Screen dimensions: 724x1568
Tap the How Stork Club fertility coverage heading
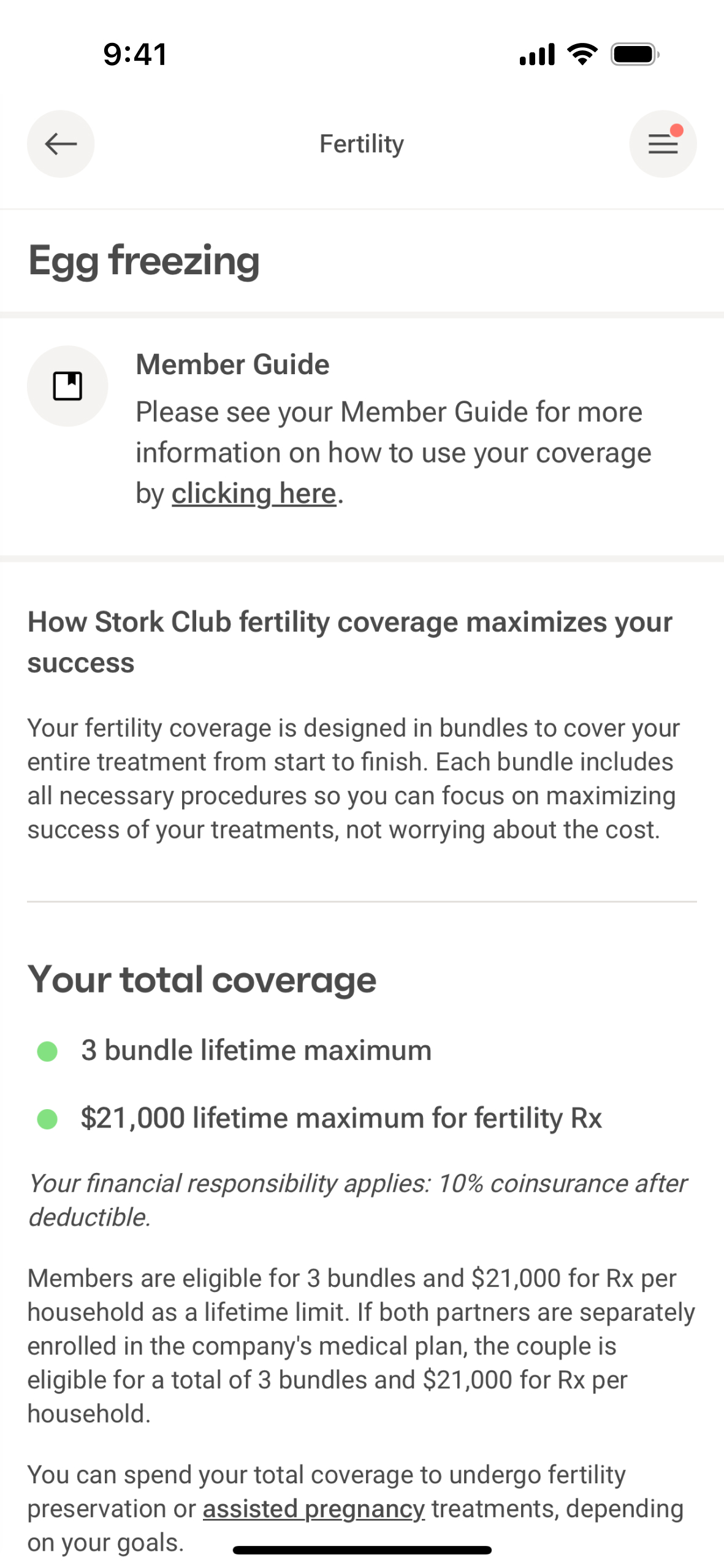(349, 642)
